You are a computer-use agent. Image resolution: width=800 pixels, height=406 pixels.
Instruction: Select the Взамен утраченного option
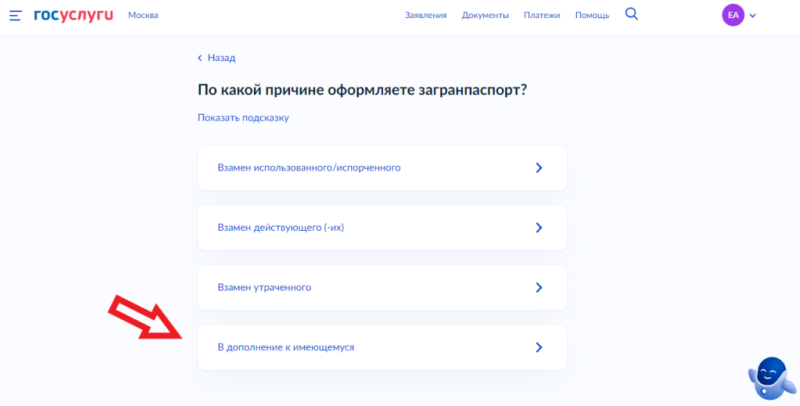[264, 288]
